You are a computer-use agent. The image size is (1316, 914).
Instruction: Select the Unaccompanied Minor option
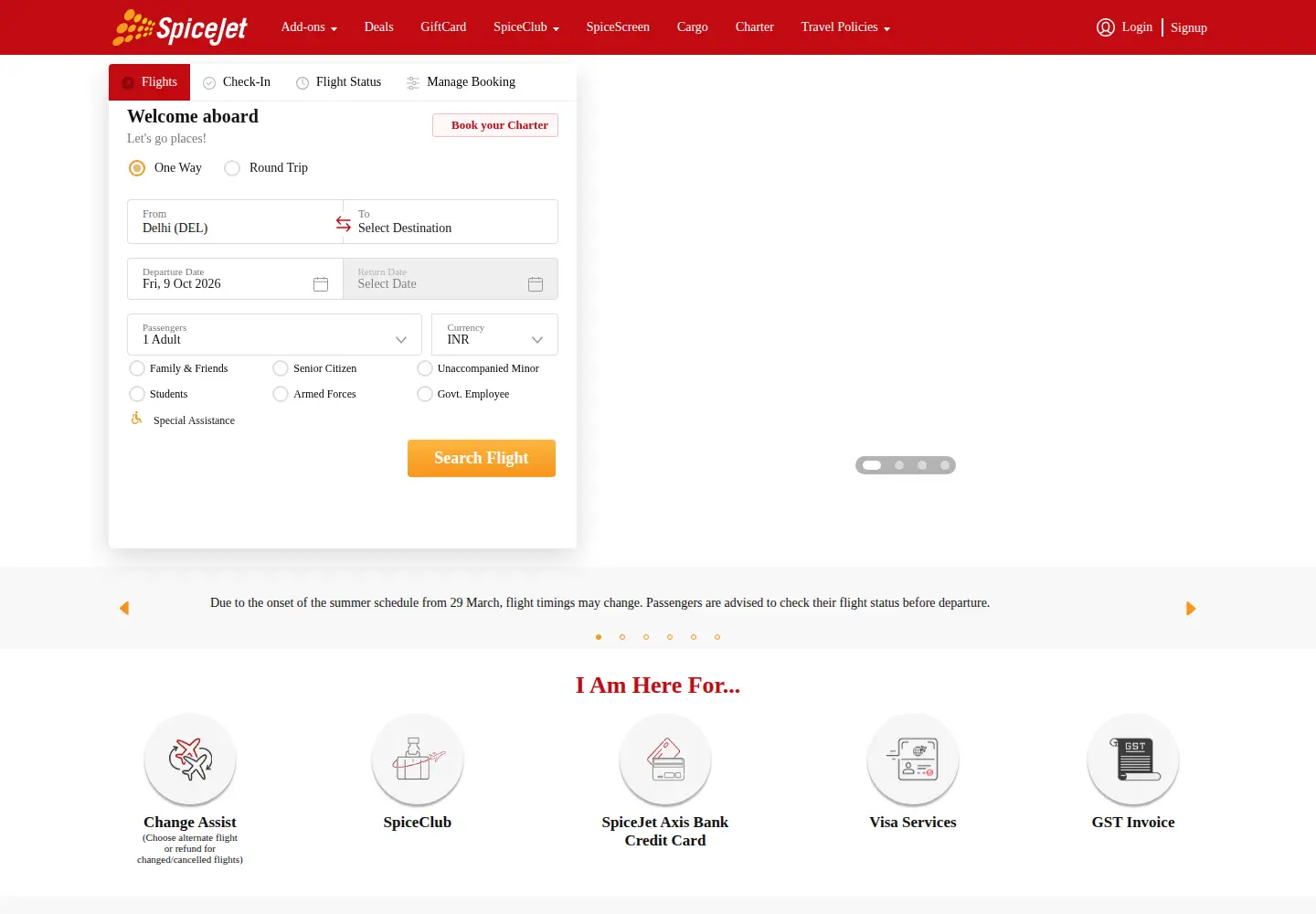click(x=425, y=368)
